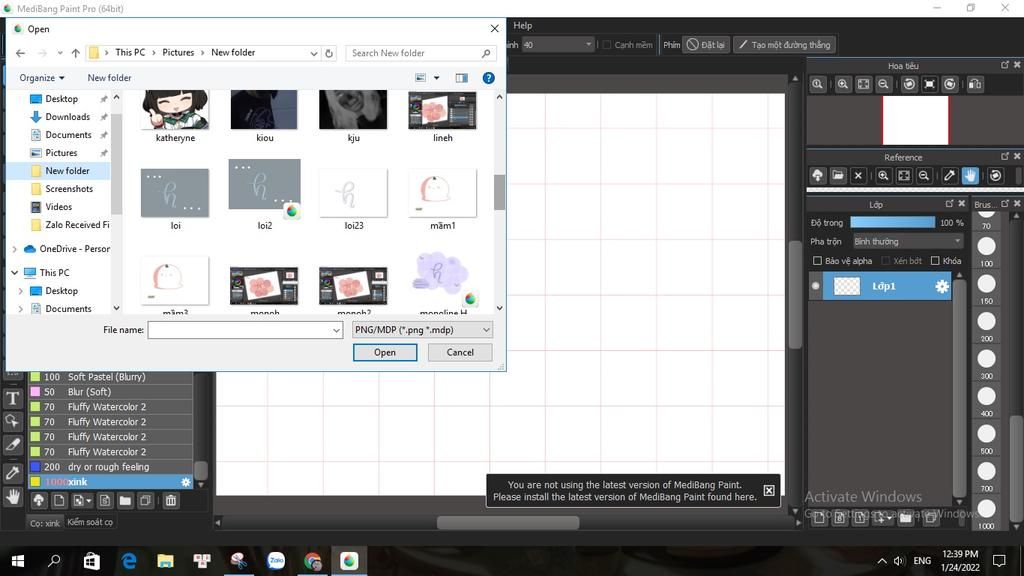Open help in Open dialog
The height and width of the screenshot is (576, 1024).
tap(488, 78)
